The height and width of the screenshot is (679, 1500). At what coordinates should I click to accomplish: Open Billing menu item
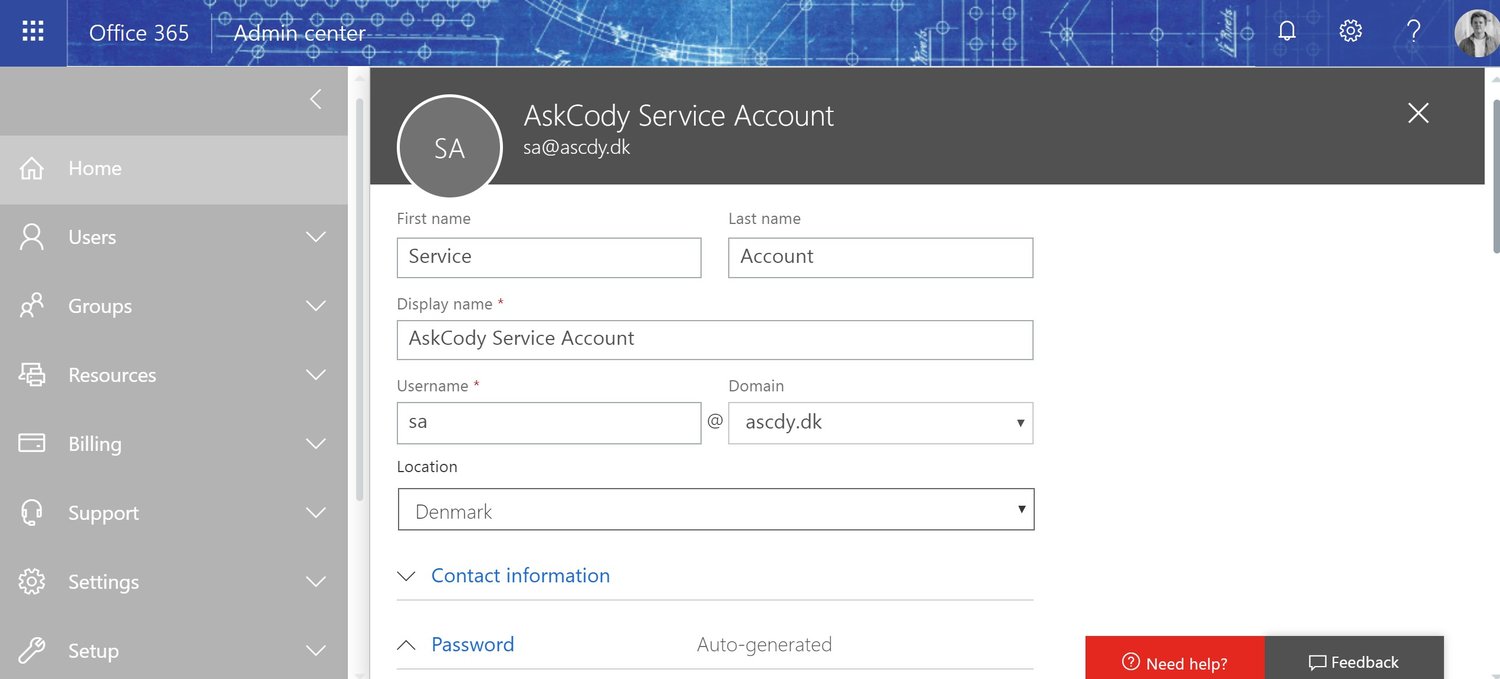(x=174, y=444)
